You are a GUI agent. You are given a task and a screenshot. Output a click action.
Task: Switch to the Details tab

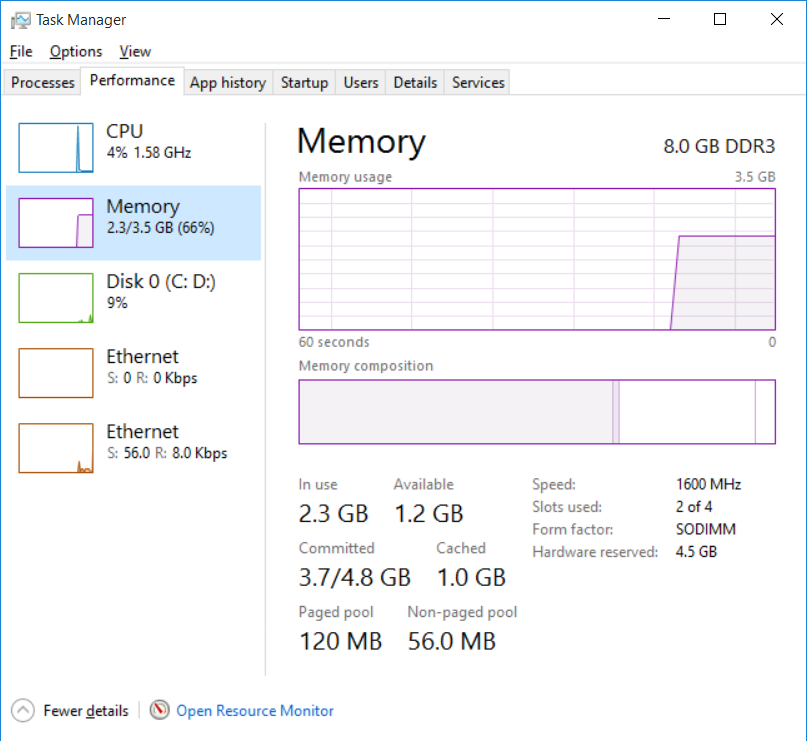(x=415, y=83)
